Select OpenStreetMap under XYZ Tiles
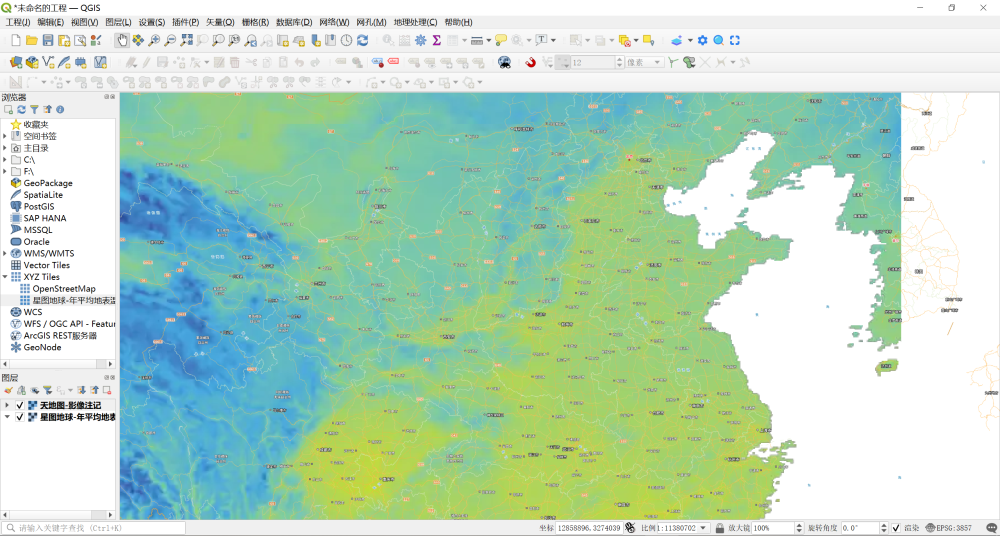This screenshot has height=536, width=1000. tap(64, 288)
